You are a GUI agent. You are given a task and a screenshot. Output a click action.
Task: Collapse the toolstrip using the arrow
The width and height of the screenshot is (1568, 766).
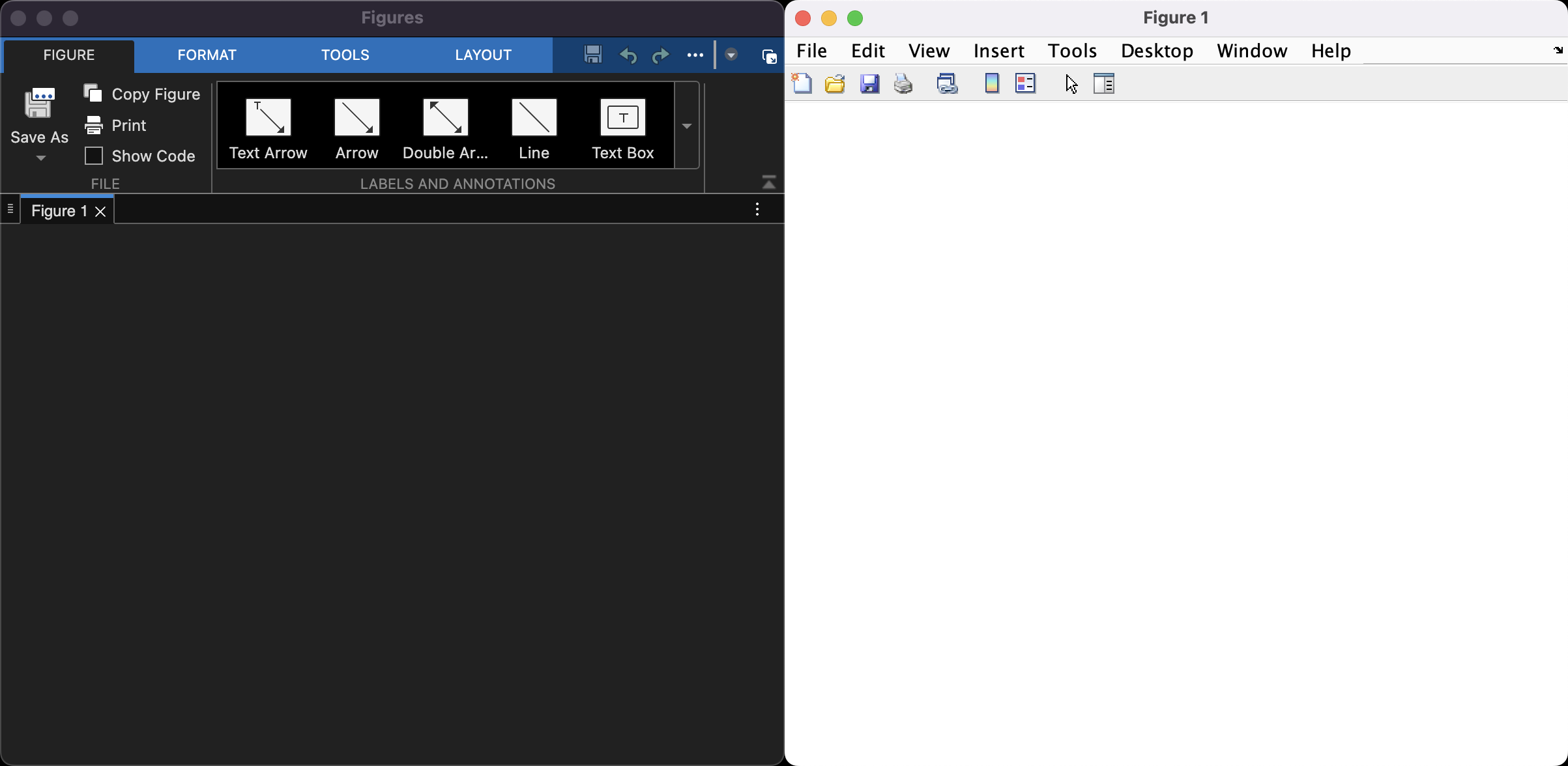[x=769, y=183]
